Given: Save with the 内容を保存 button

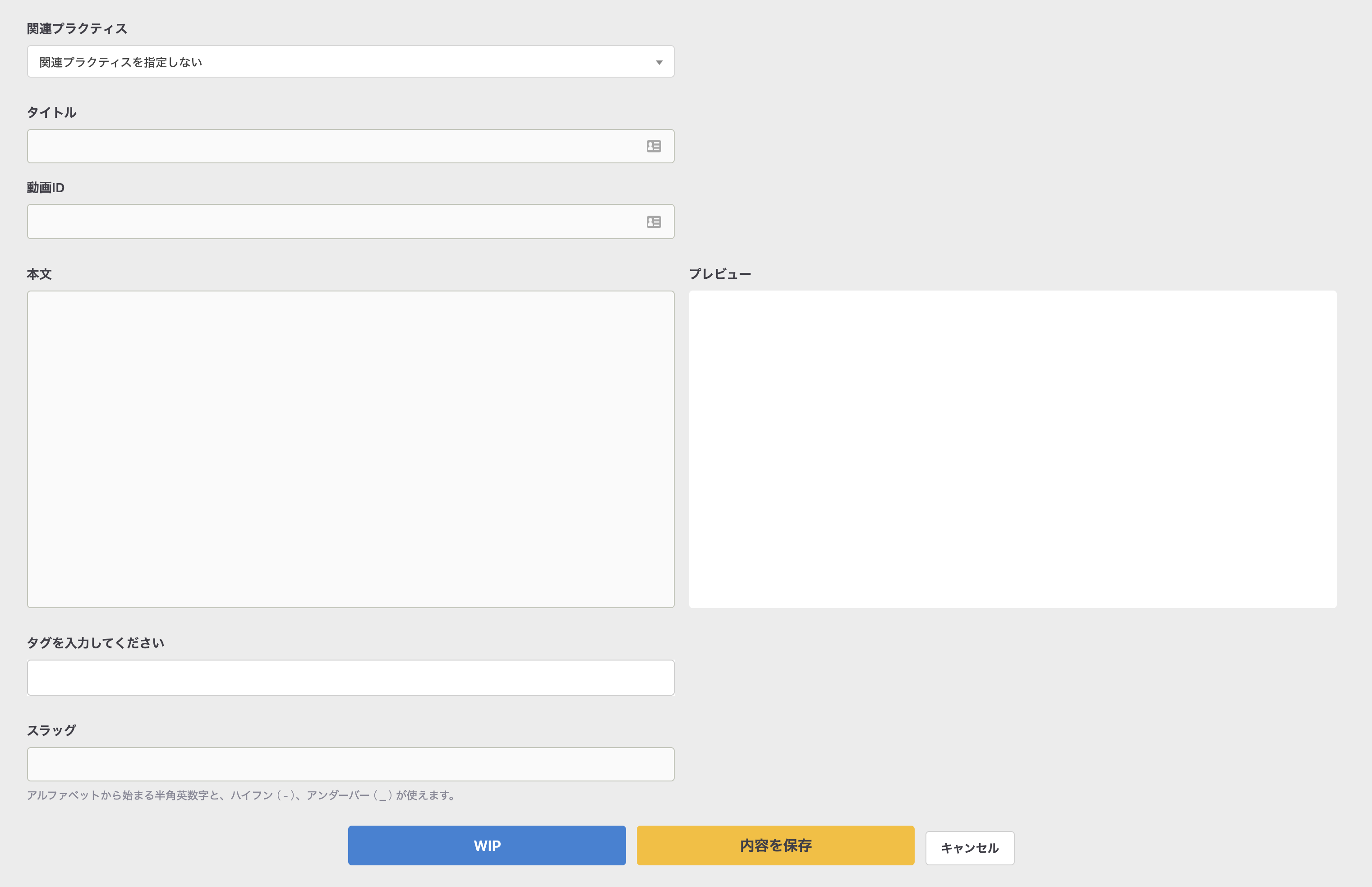Looking at the screenshot, I should pos(776,845).
